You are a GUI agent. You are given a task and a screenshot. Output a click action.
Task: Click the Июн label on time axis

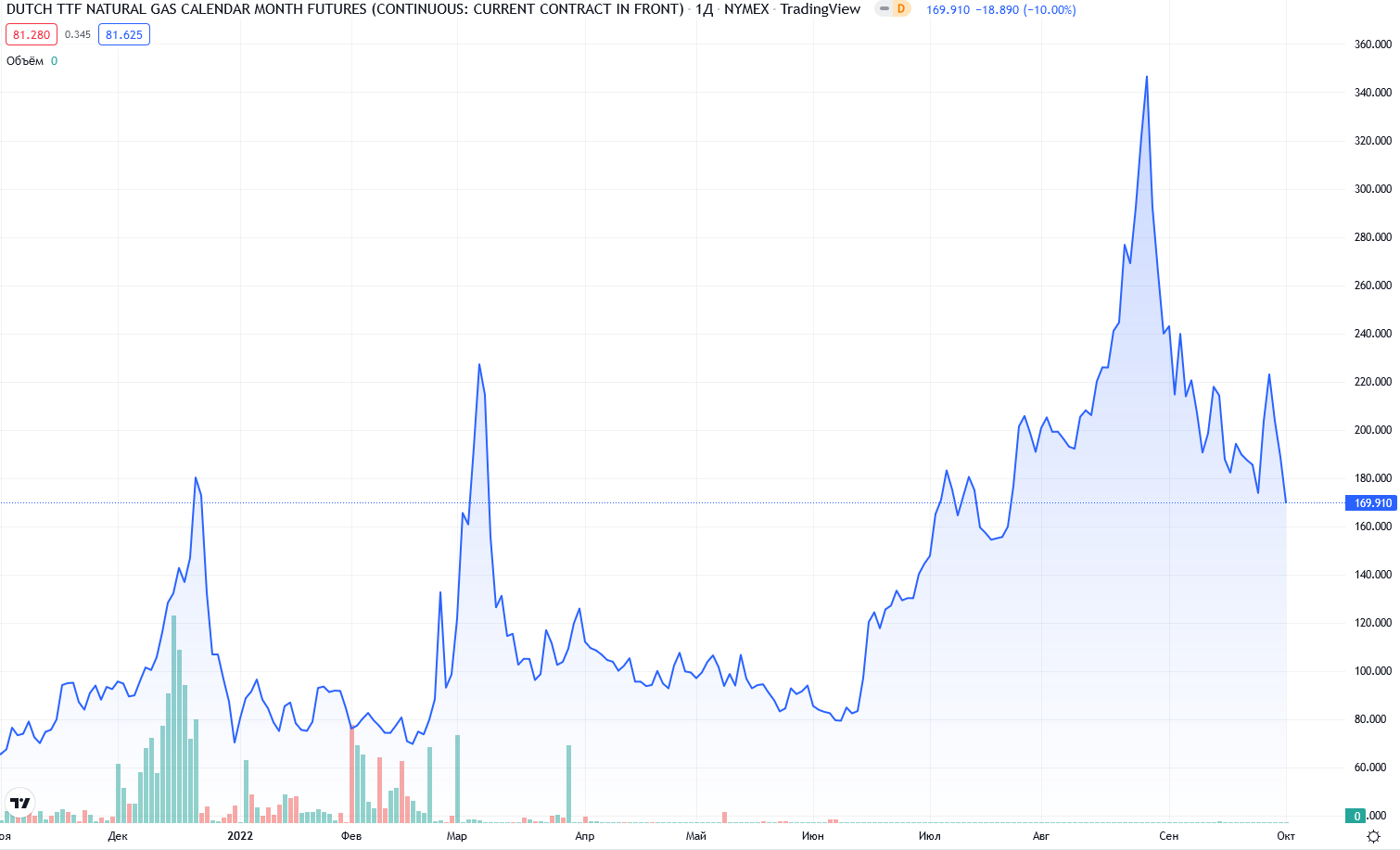pos(812,836)
